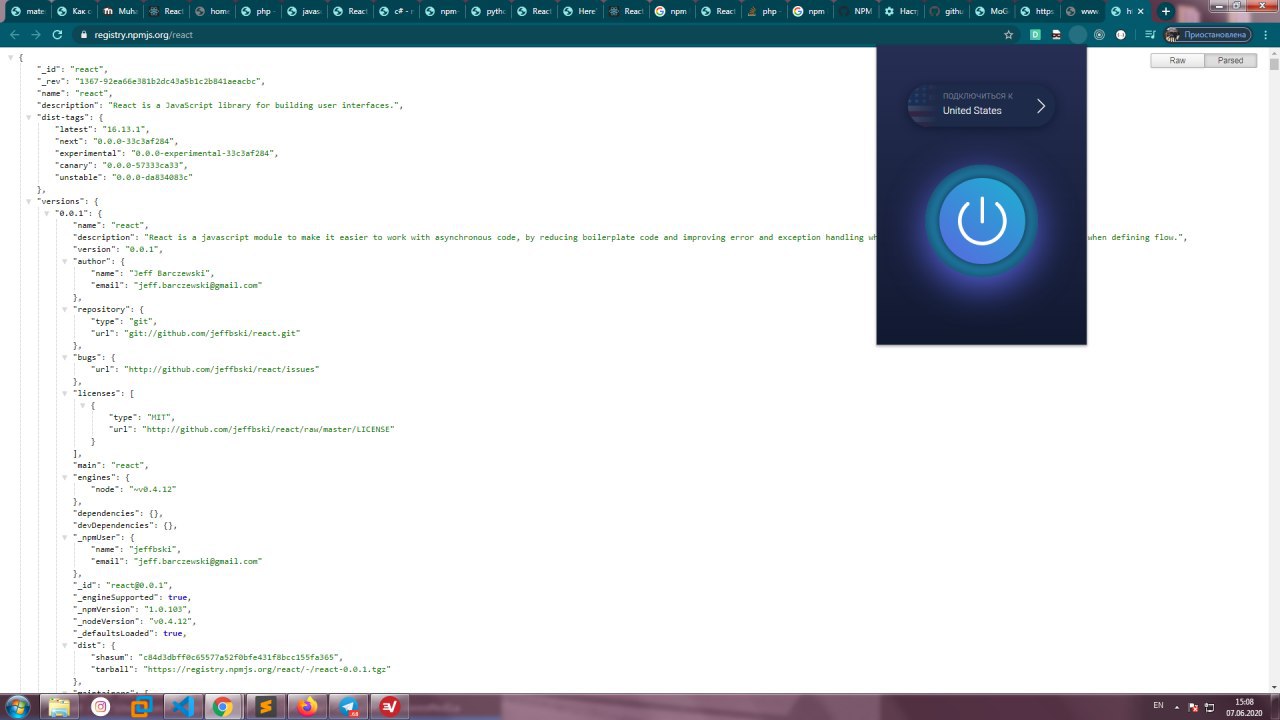
Task: Open VirtualBox from the taskbar
Action: [x=142, y=707]
